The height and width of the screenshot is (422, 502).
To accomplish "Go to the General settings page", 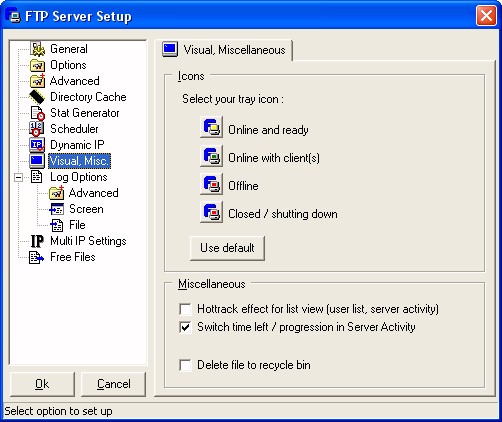I will click(69, 49).
